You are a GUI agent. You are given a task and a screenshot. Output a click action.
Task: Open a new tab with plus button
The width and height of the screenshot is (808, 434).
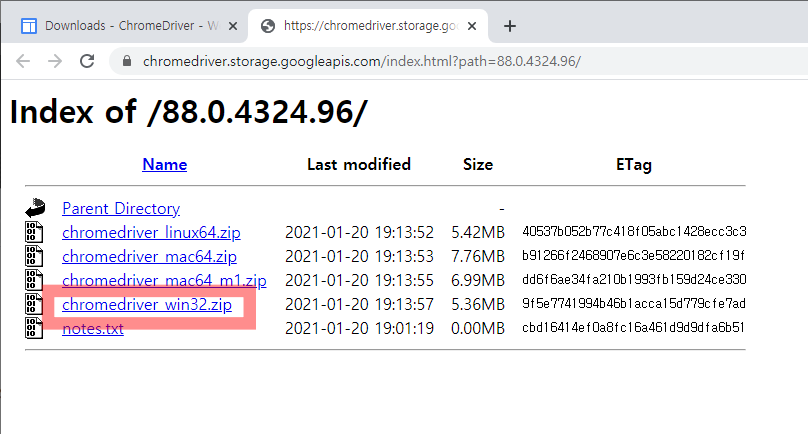pyautogui.click(x=510, y=26)
